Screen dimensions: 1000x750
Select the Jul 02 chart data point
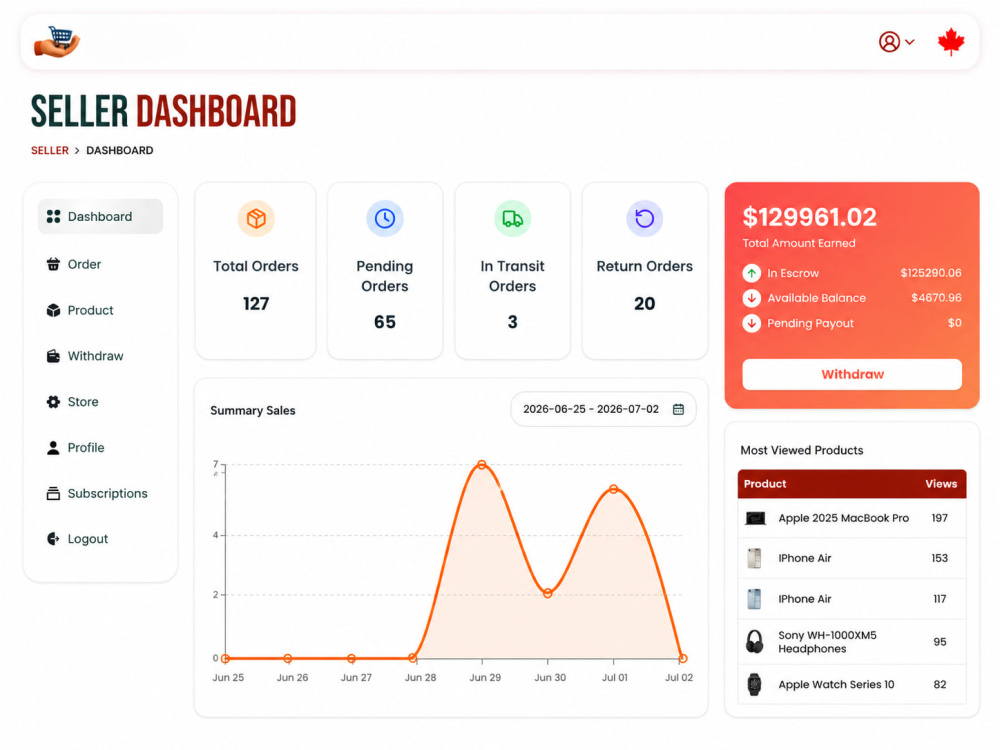[x=682, y=658]
